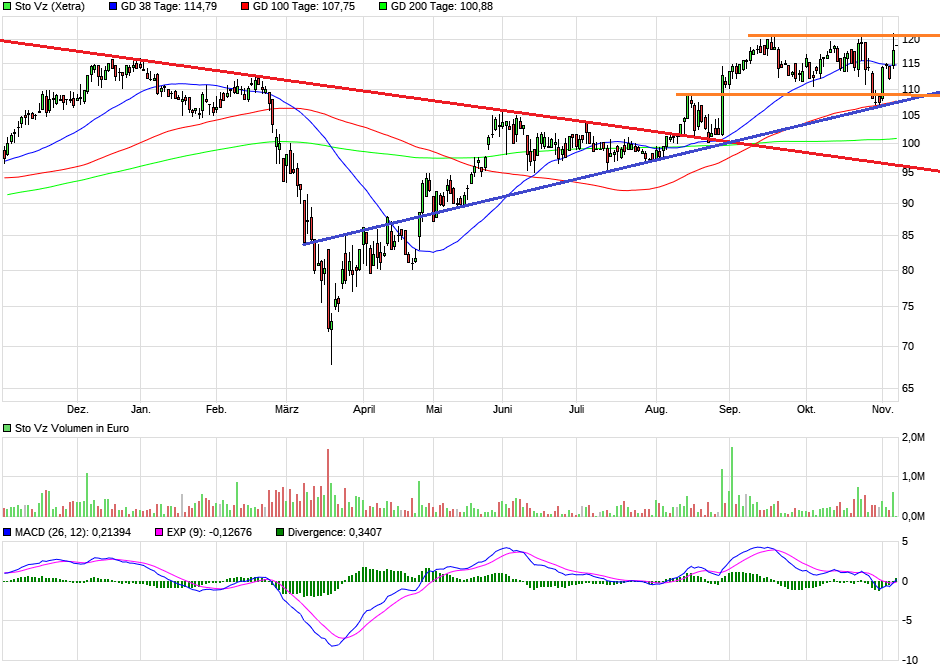Click the tallest red volume bar
Screen dimensions: 940x670
click(x=327, y=480)
